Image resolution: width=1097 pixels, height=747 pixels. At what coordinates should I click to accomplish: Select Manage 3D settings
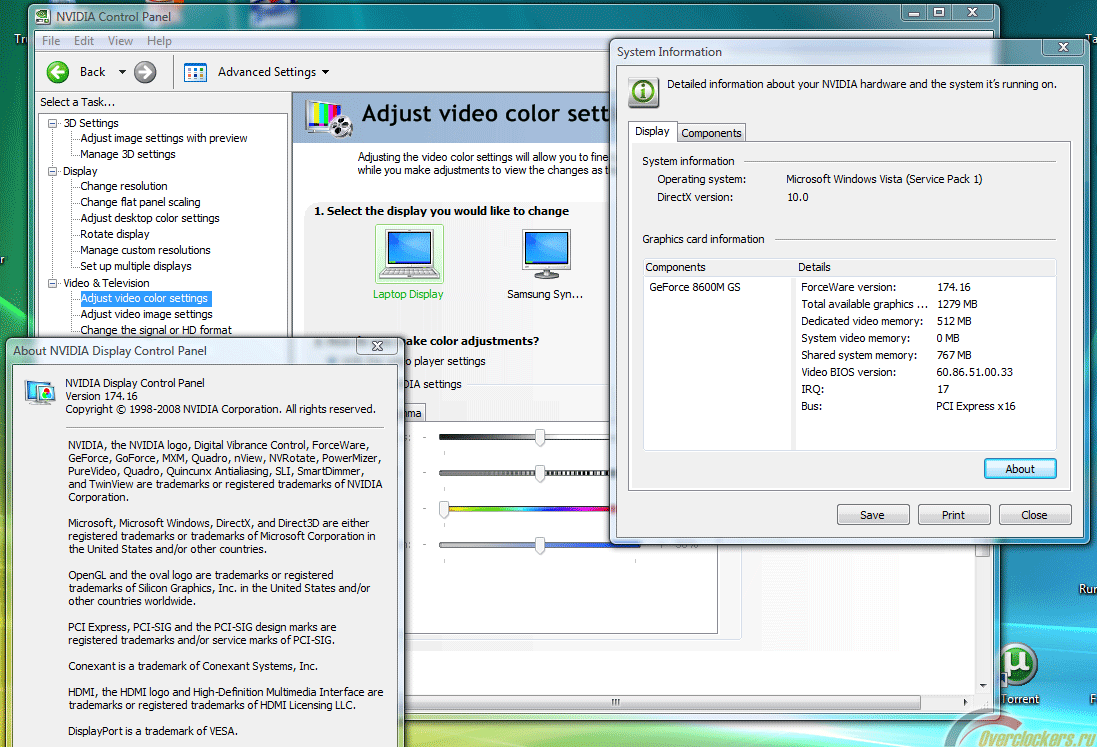128,155
